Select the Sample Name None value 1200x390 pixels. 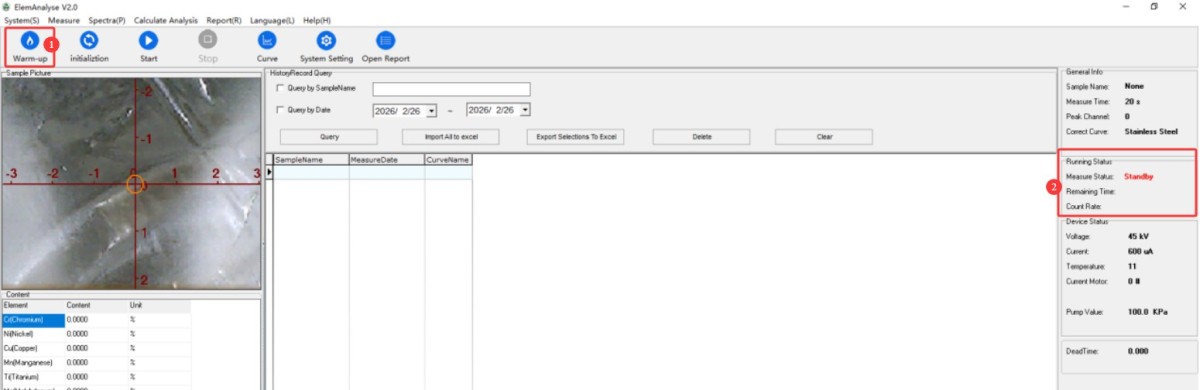pyautogui.click(x=1134, y=86)
